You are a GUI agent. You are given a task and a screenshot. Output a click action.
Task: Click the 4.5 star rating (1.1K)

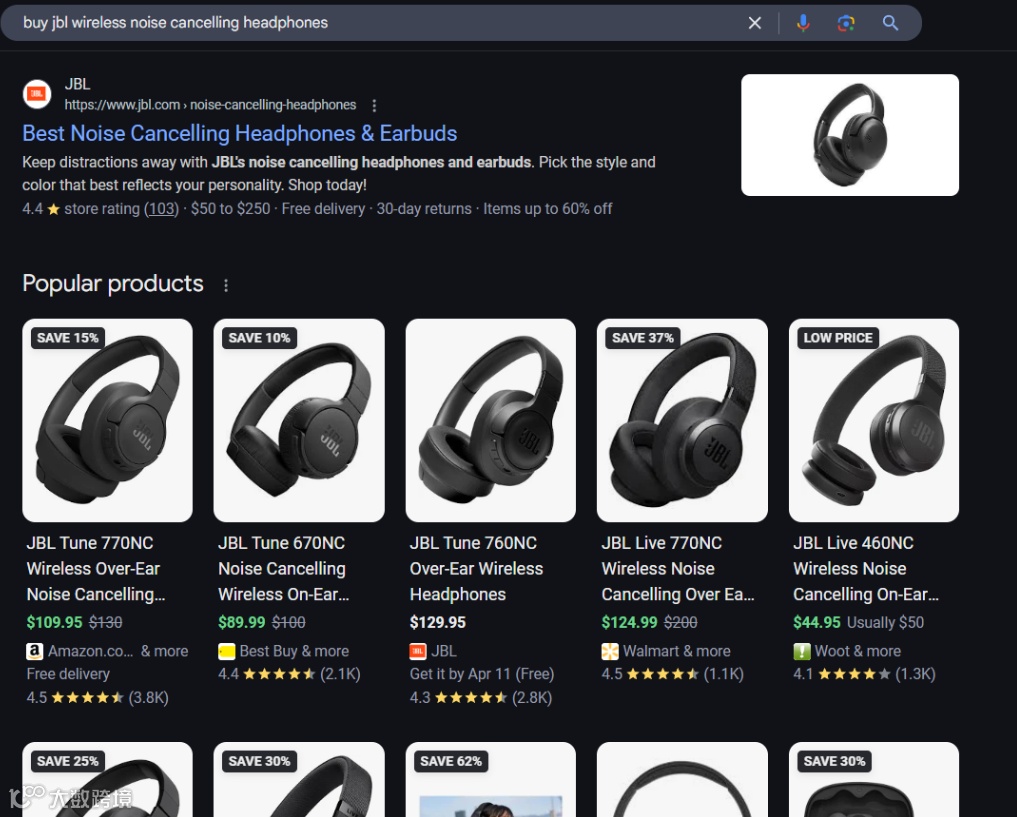pyautogui.click(x=673, y=674)
